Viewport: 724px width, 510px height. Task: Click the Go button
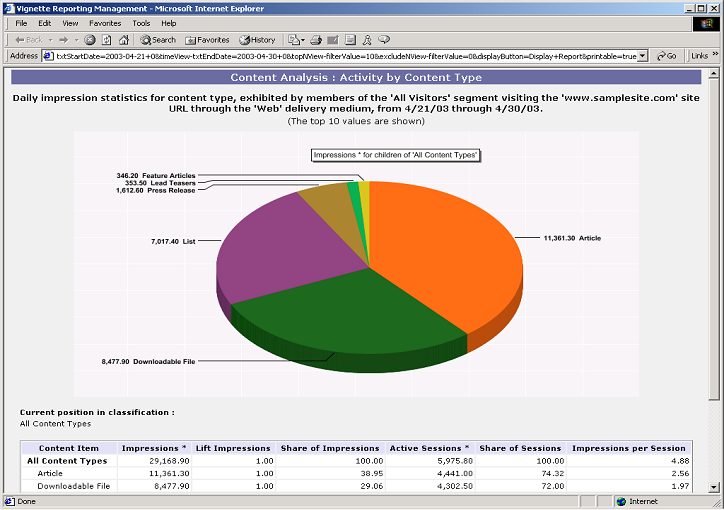667,56
